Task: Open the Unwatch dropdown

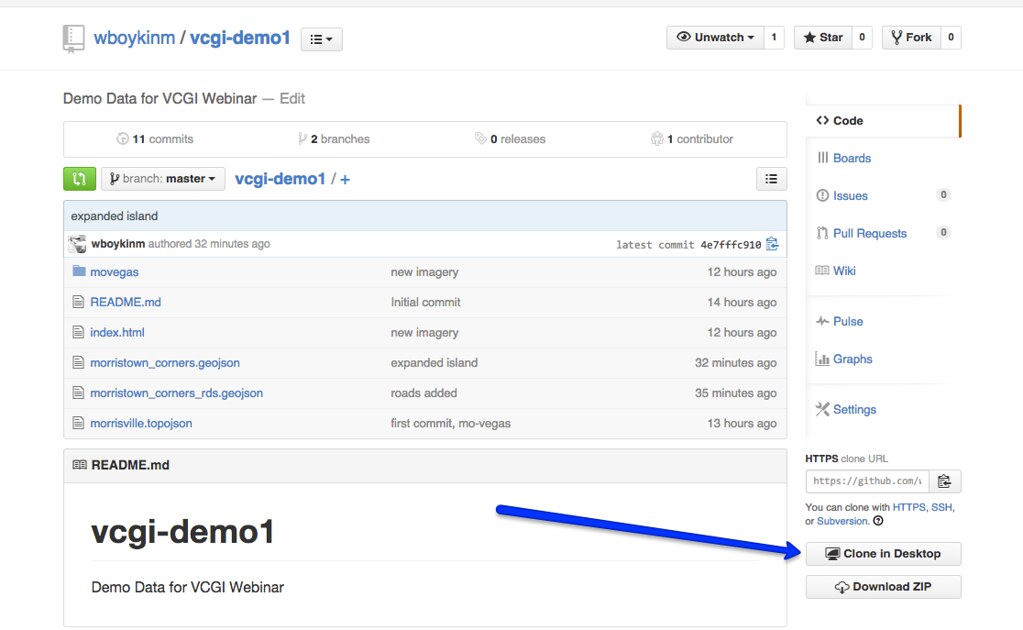Action: coord(715,37)
